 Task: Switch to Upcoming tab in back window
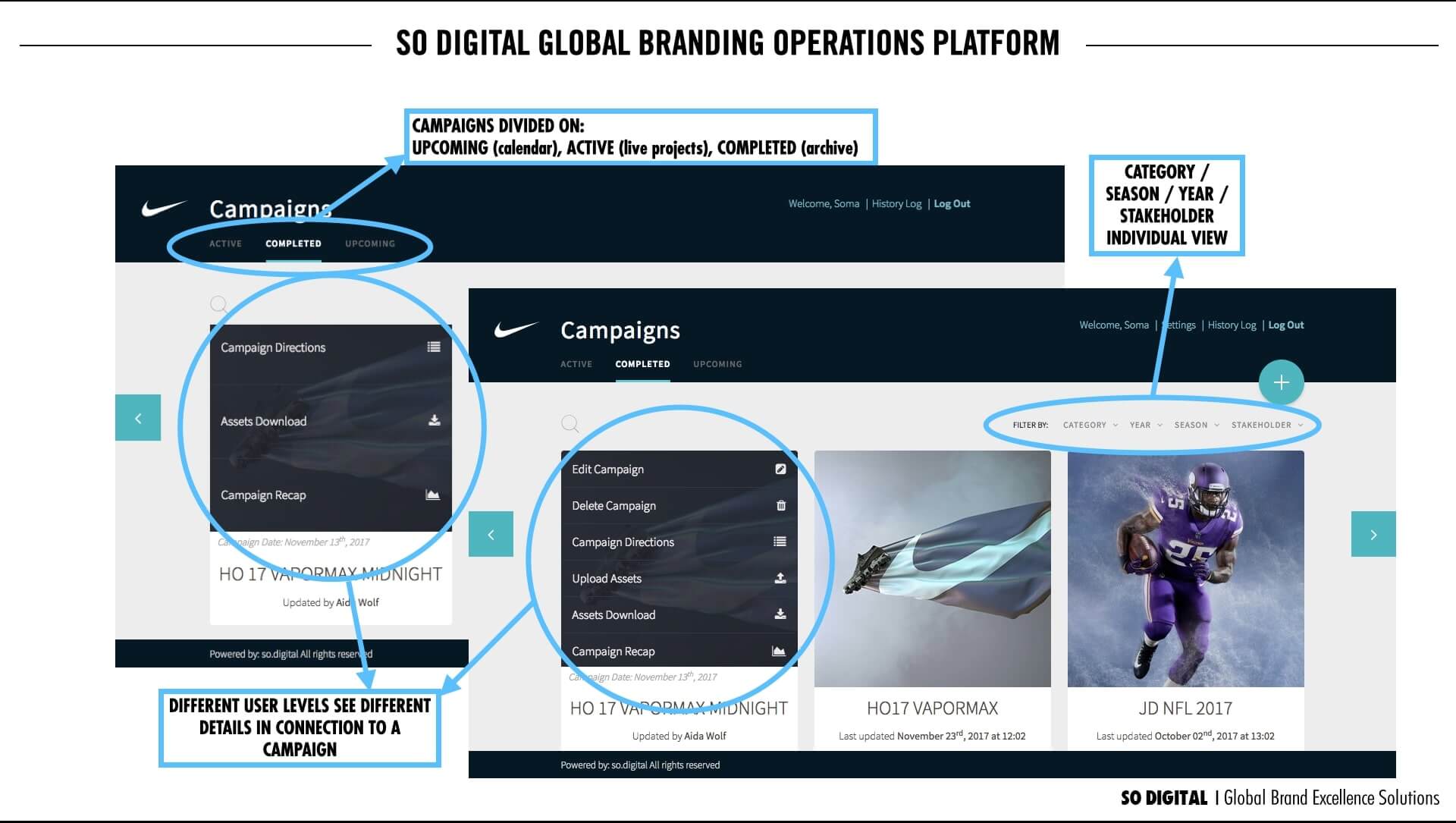pos(370,243)
